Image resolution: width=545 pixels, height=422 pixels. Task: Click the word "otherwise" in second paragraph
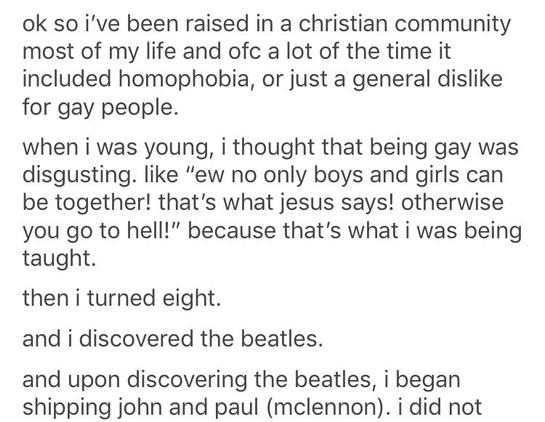[452, 203]
